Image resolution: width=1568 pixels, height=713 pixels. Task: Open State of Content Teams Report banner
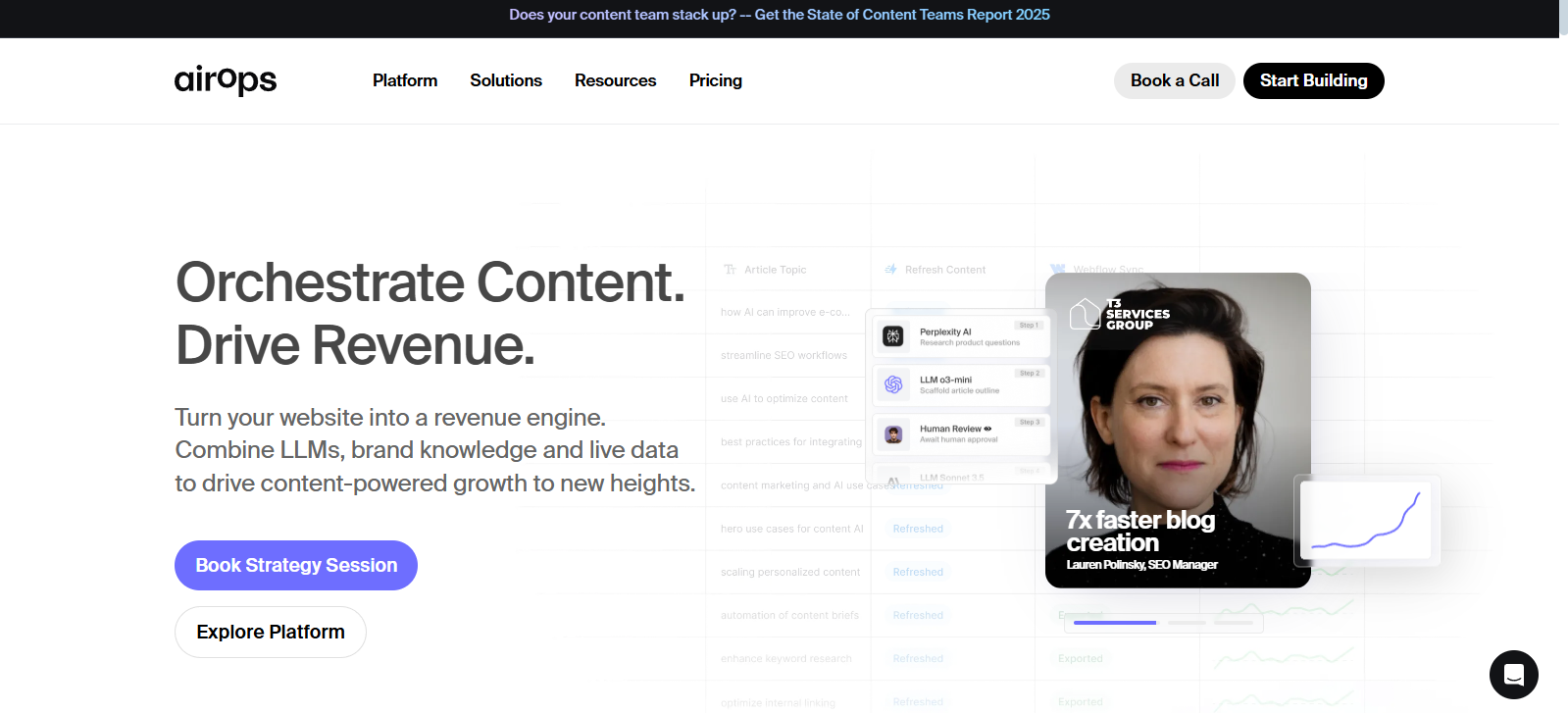tap(779, 15)
